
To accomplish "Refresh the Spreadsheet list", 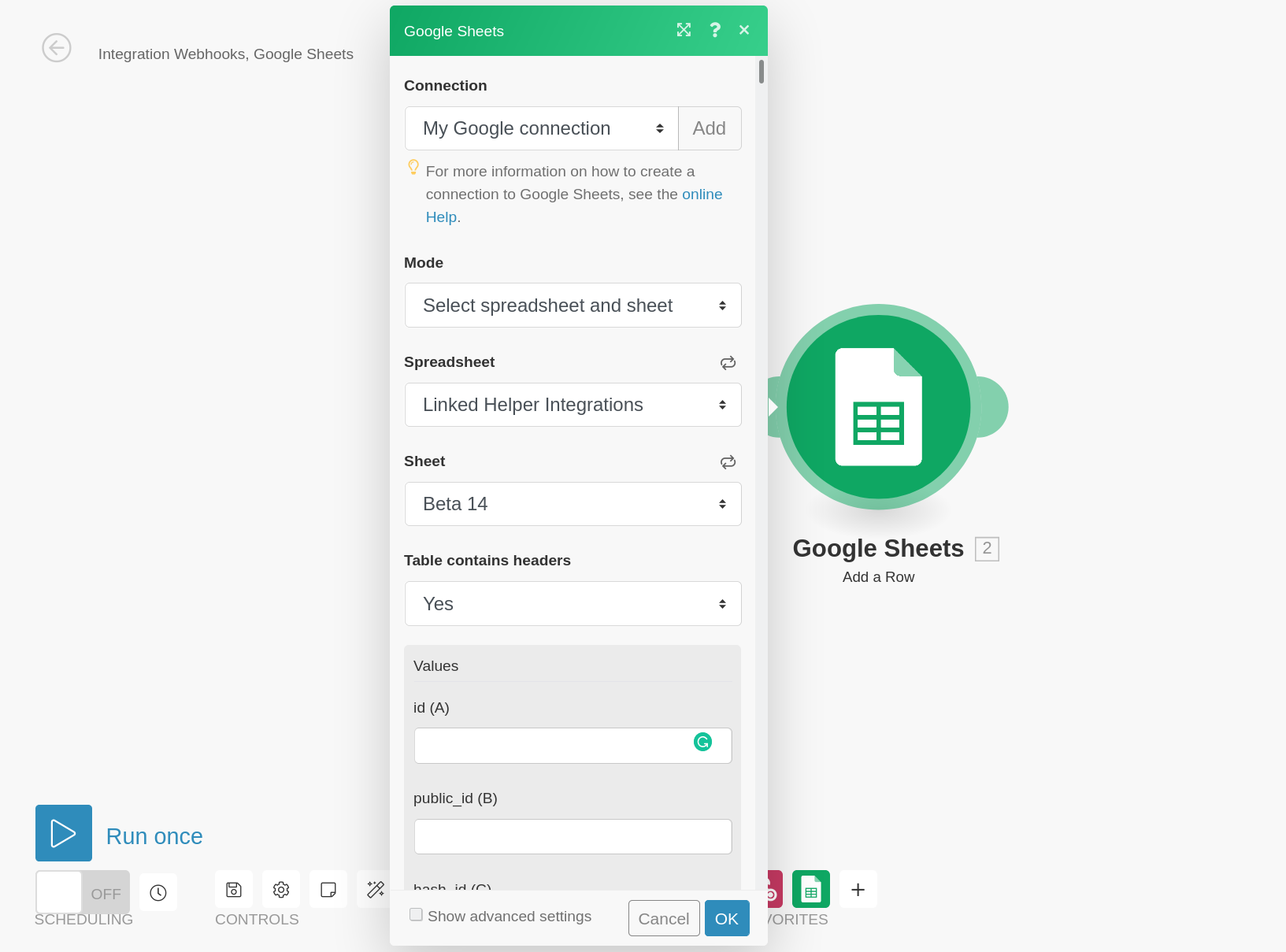I will point(728,363).
